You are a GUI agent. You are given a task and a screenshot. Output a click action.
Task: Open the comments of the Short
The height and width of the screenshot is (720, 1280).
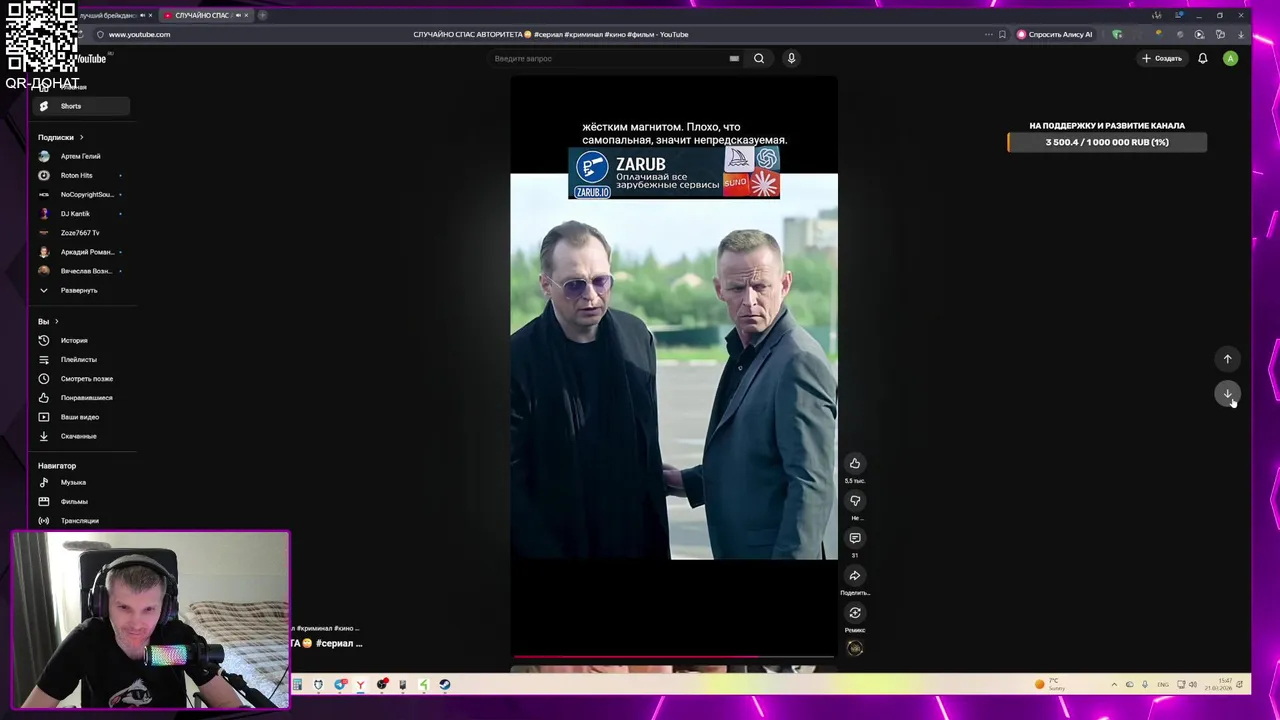[x=855, y=538]
